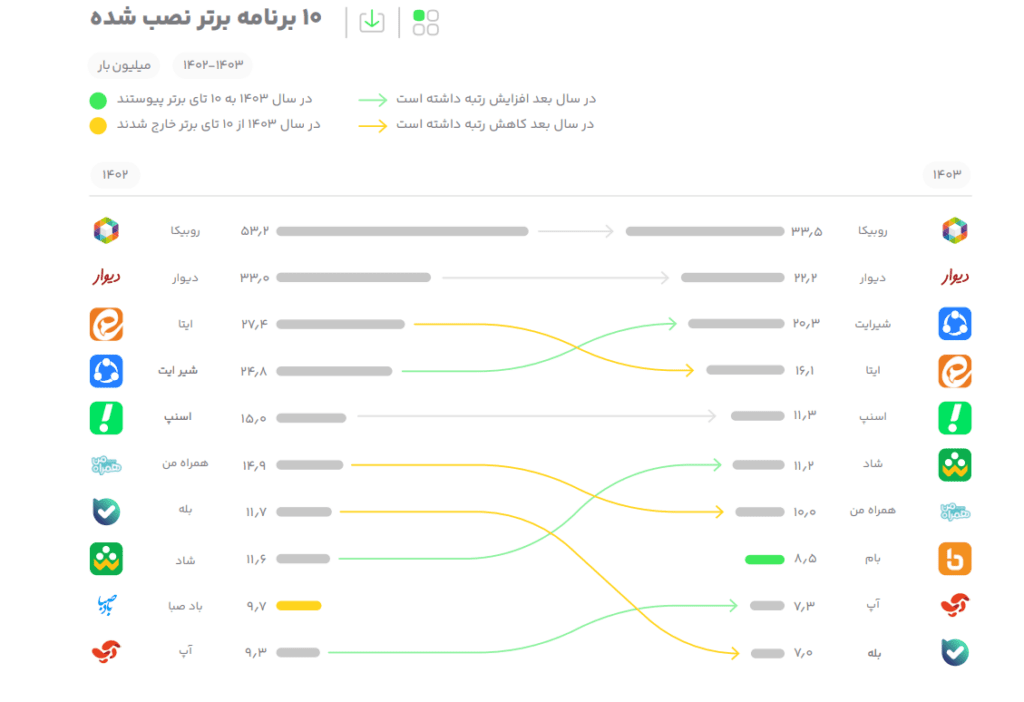Click the Rubika app icon in the 1402 column
This screenshot has width=1024, height=702.
[106, 231]
